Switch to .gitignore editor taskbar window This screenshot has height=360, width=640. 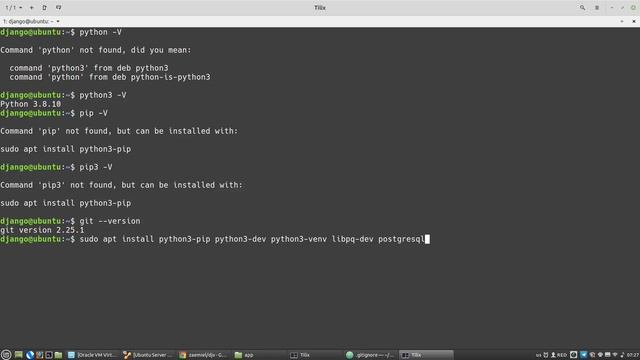pyautogui.click(x=370, y=355)
